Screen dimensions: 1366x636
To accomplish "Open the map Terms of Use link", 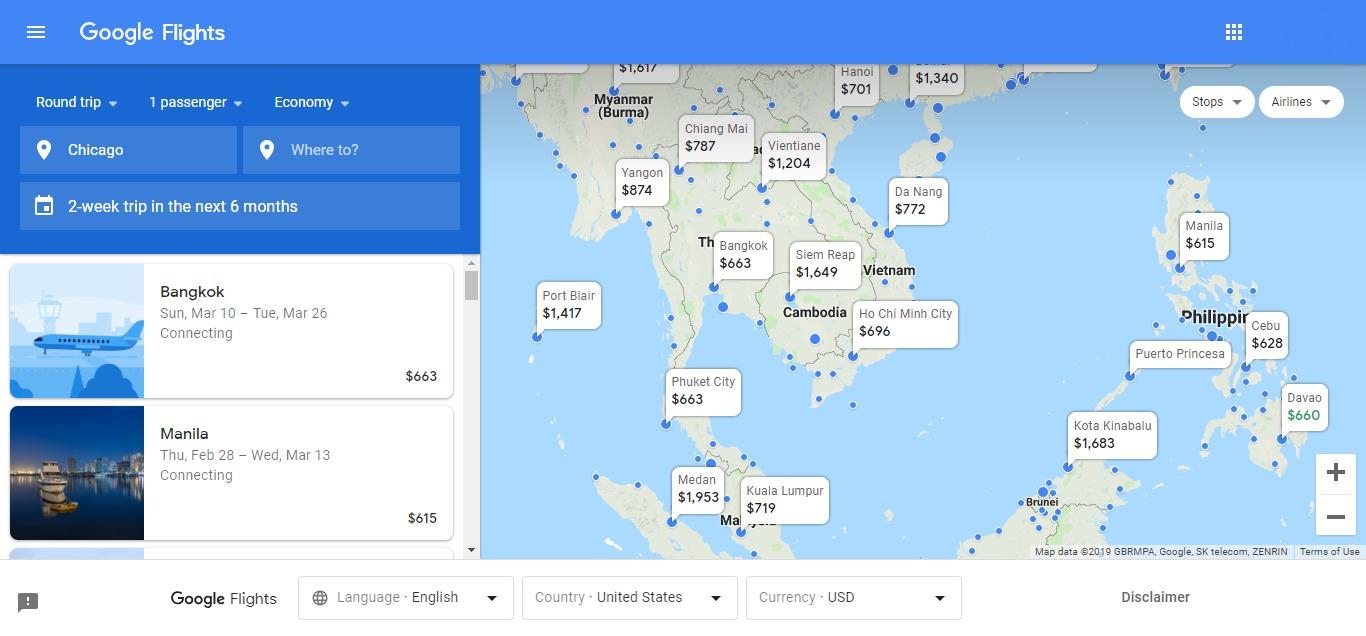I will point(1329,552).
